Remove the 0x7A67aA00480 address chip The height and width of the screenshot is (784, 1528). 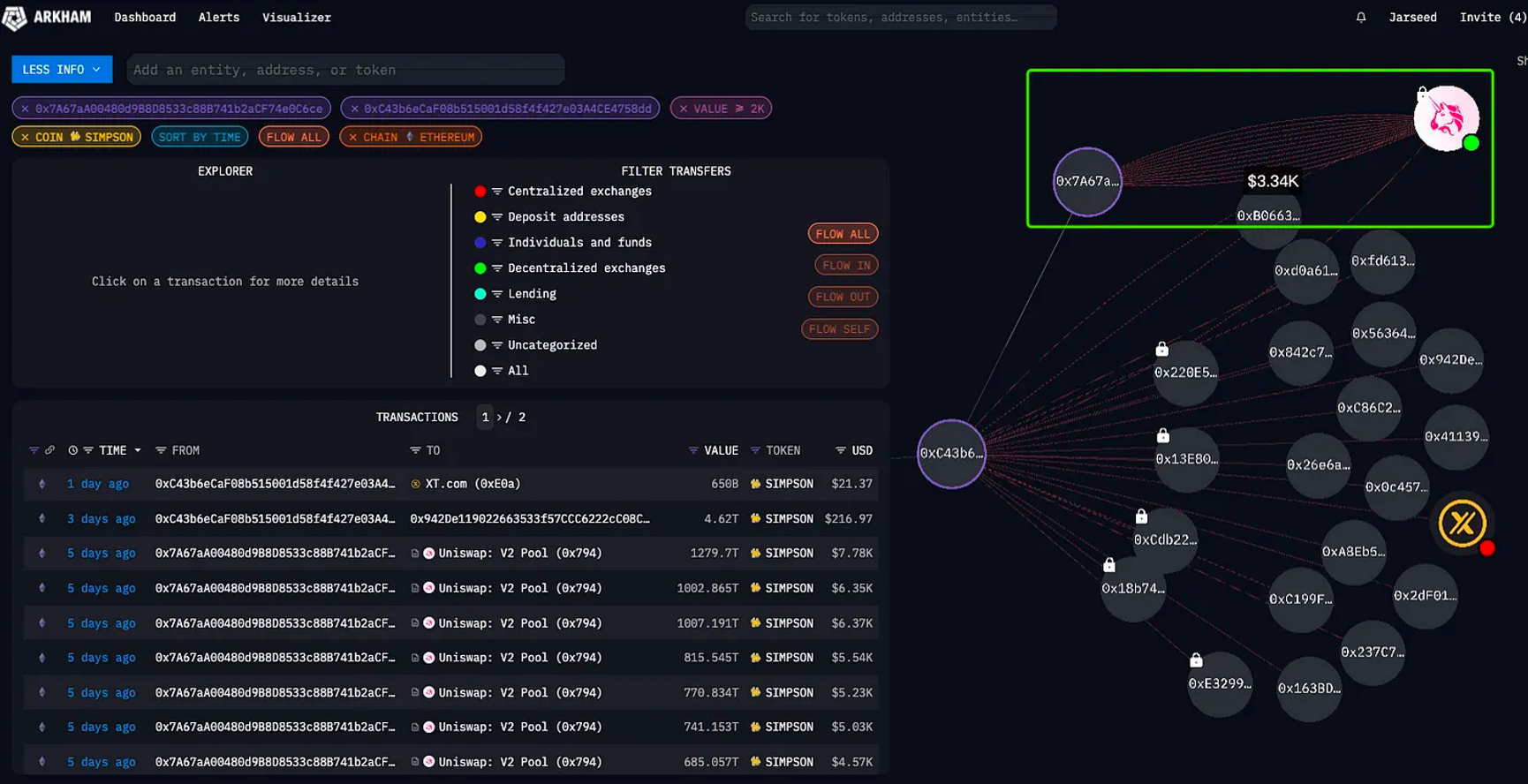pos(25,109)
